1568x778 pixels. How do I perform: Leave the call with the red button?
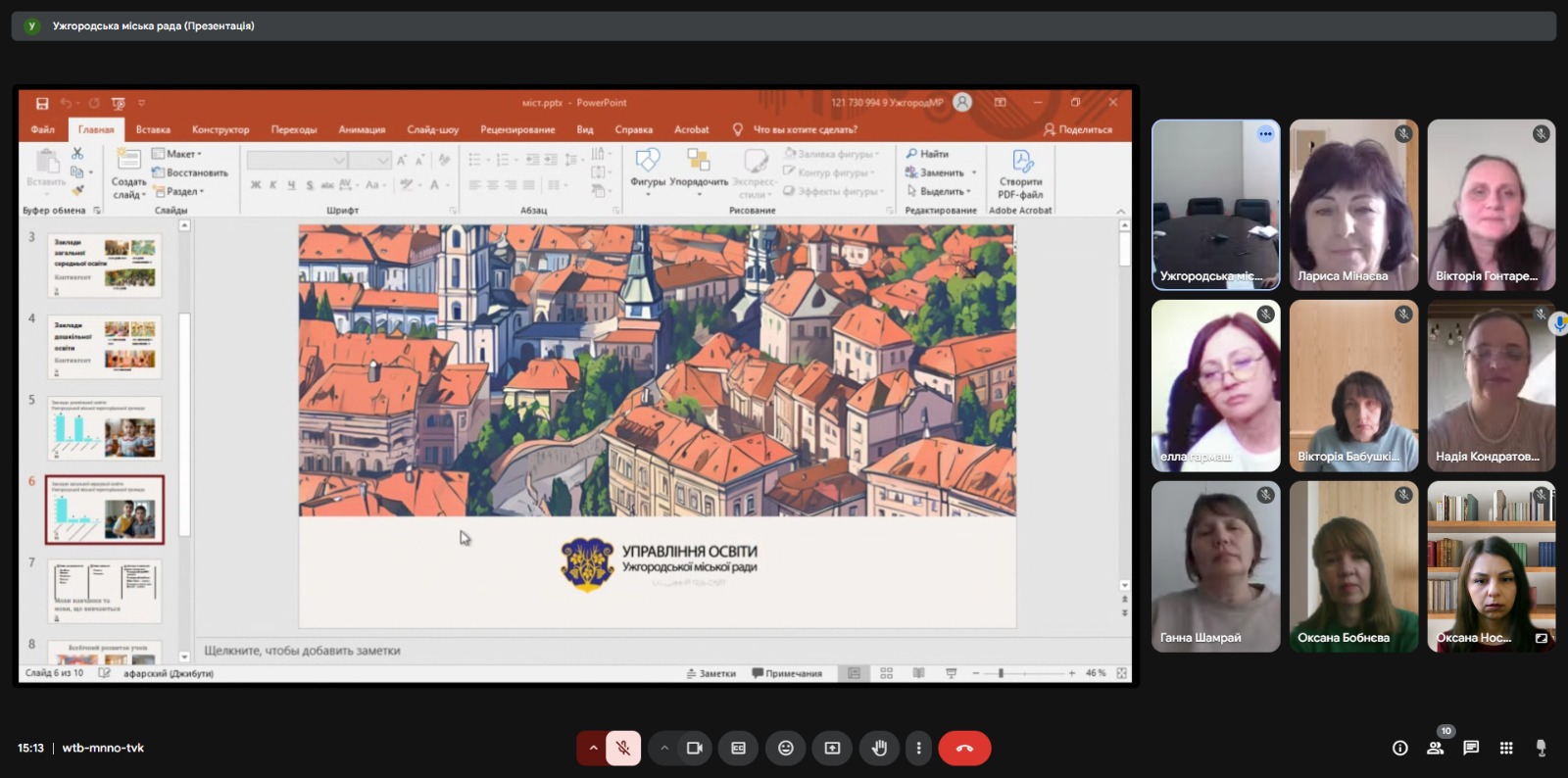click(x=964, y=748)
